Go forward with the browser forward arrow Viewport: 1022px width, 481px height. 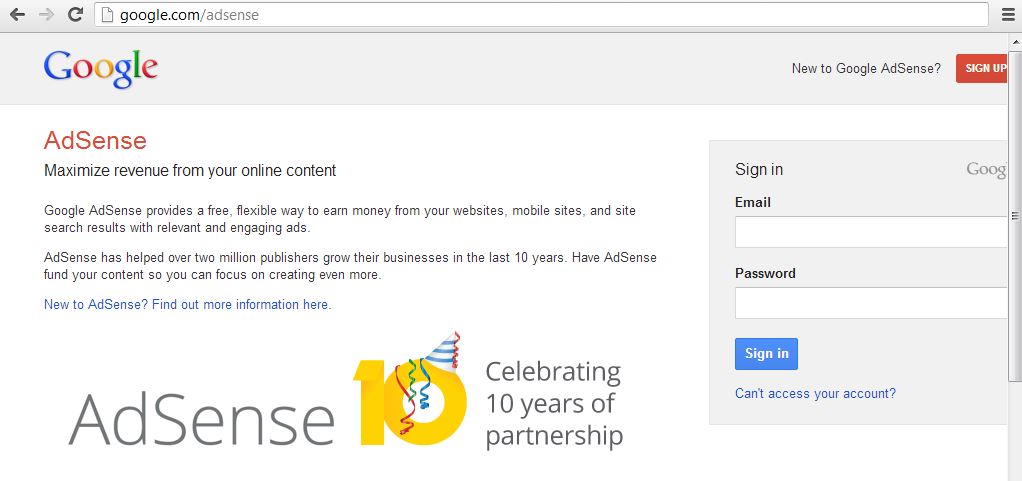pyautogui.click(x=46, y=14)
